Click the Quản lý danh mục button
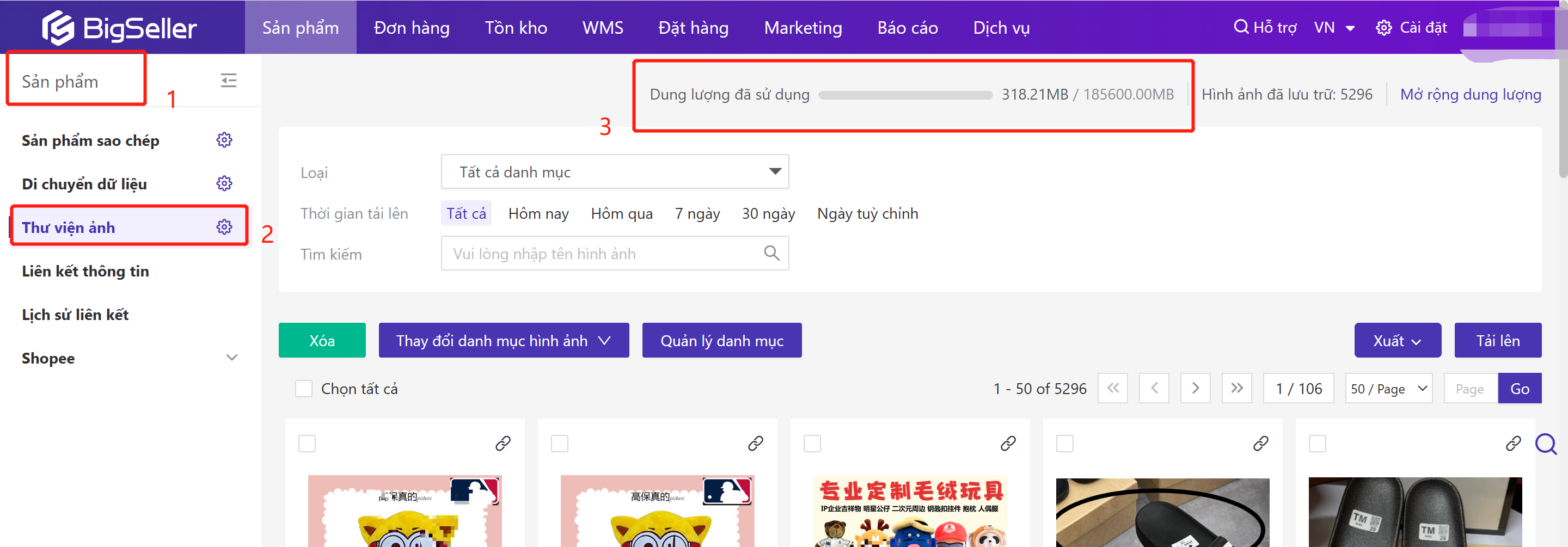 pos(722,340)
